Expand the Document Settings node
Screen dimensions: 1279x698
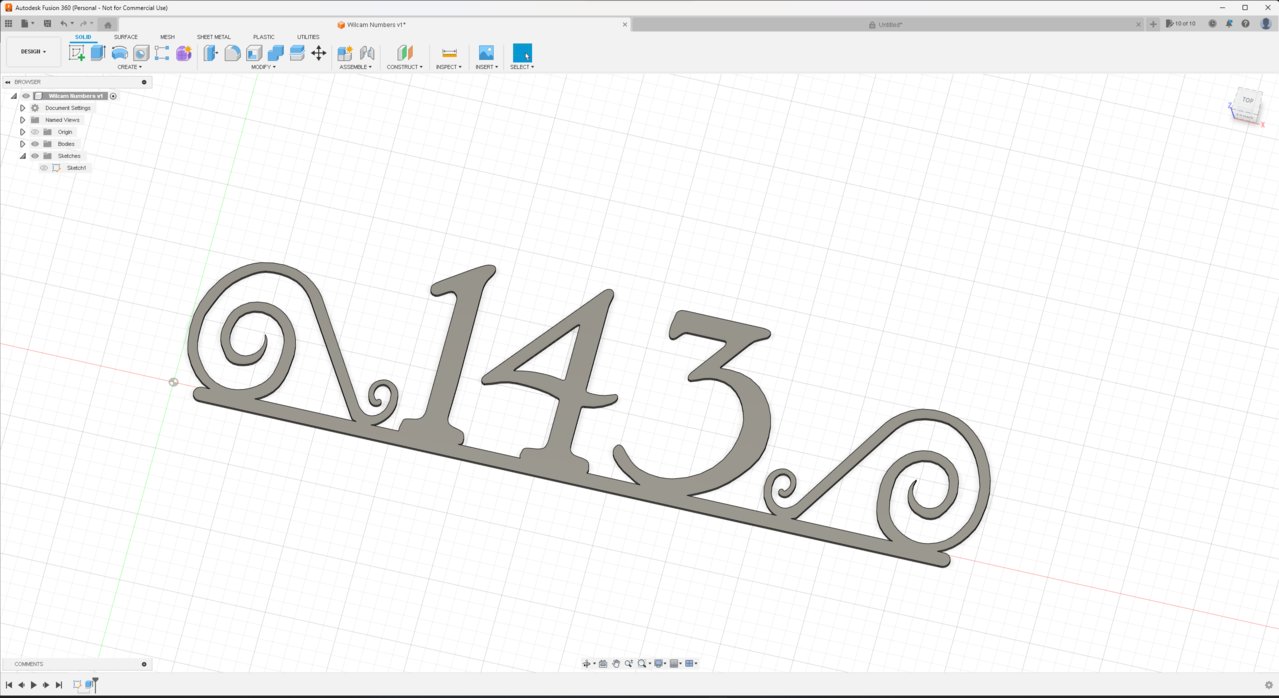[x=22, y=108]
